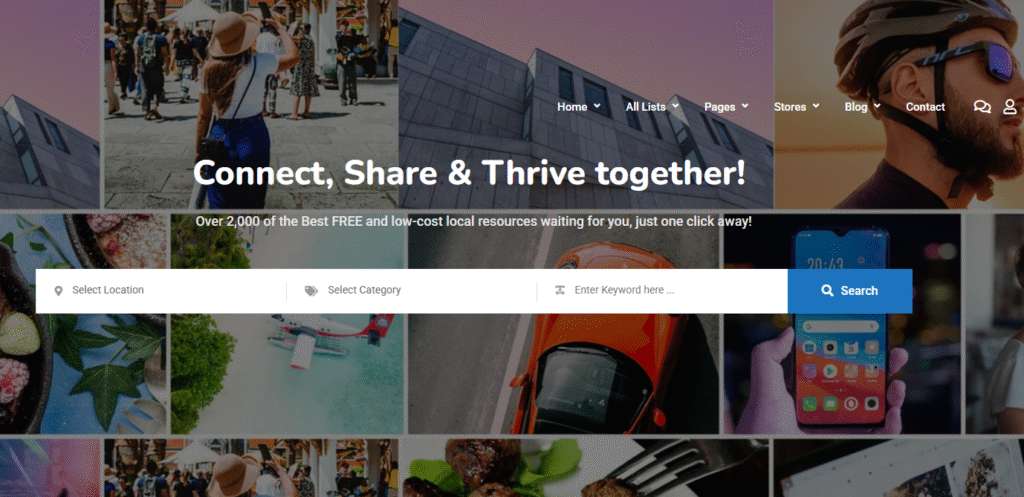
Task: Click the magnifier icon in Search
Action: point(827,291)
